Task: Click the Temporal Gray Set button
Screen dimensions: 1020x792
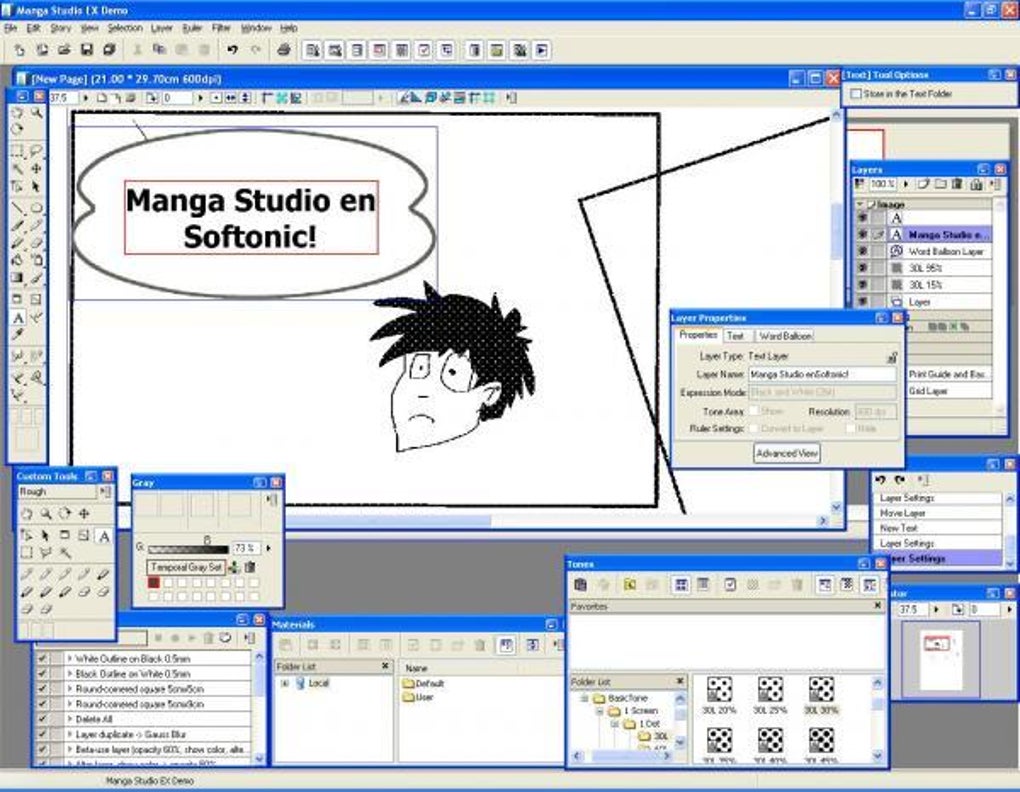Action: point(187,567)
